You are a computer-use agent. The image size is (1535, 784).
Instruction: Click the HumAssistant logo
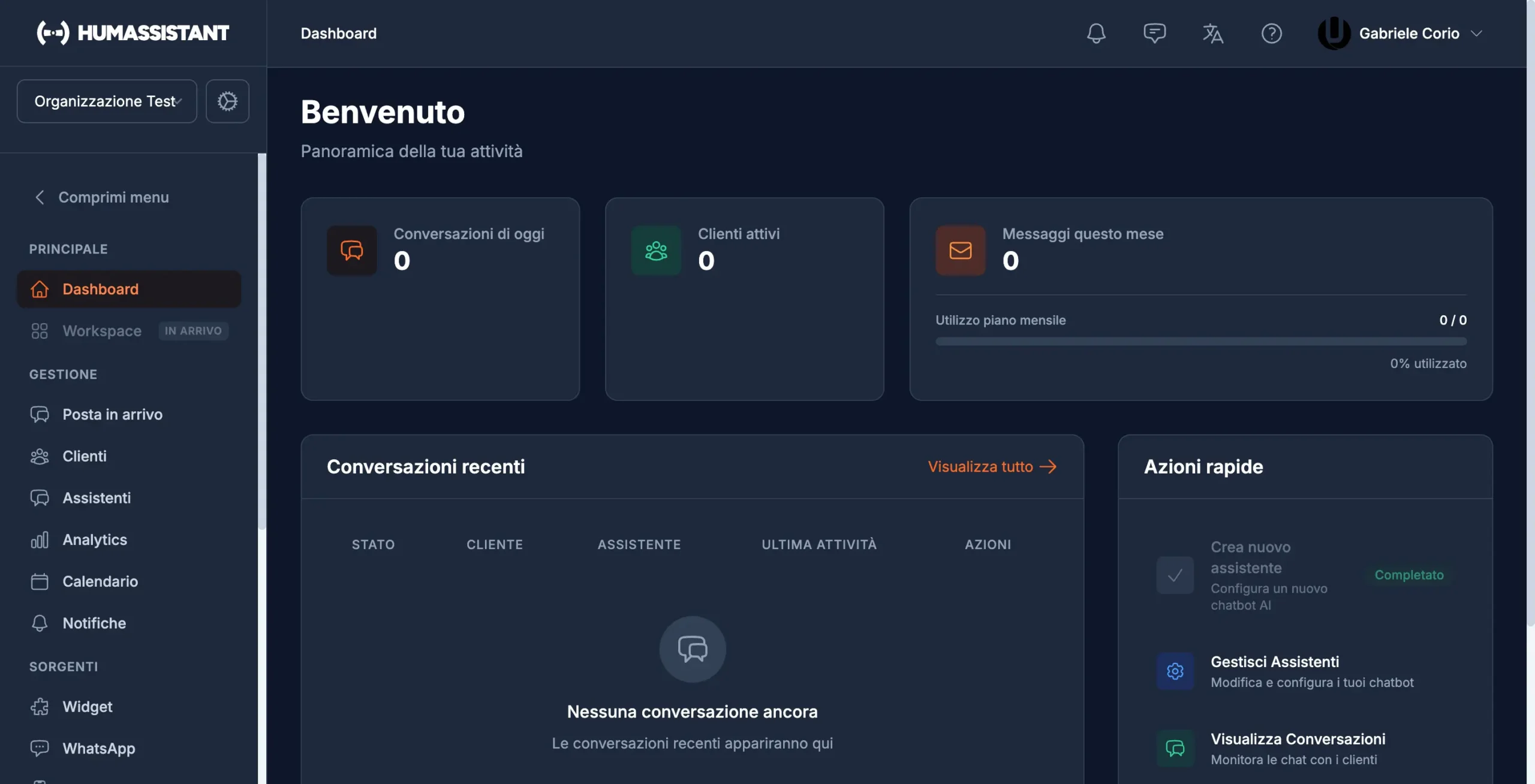pos(133,33)
